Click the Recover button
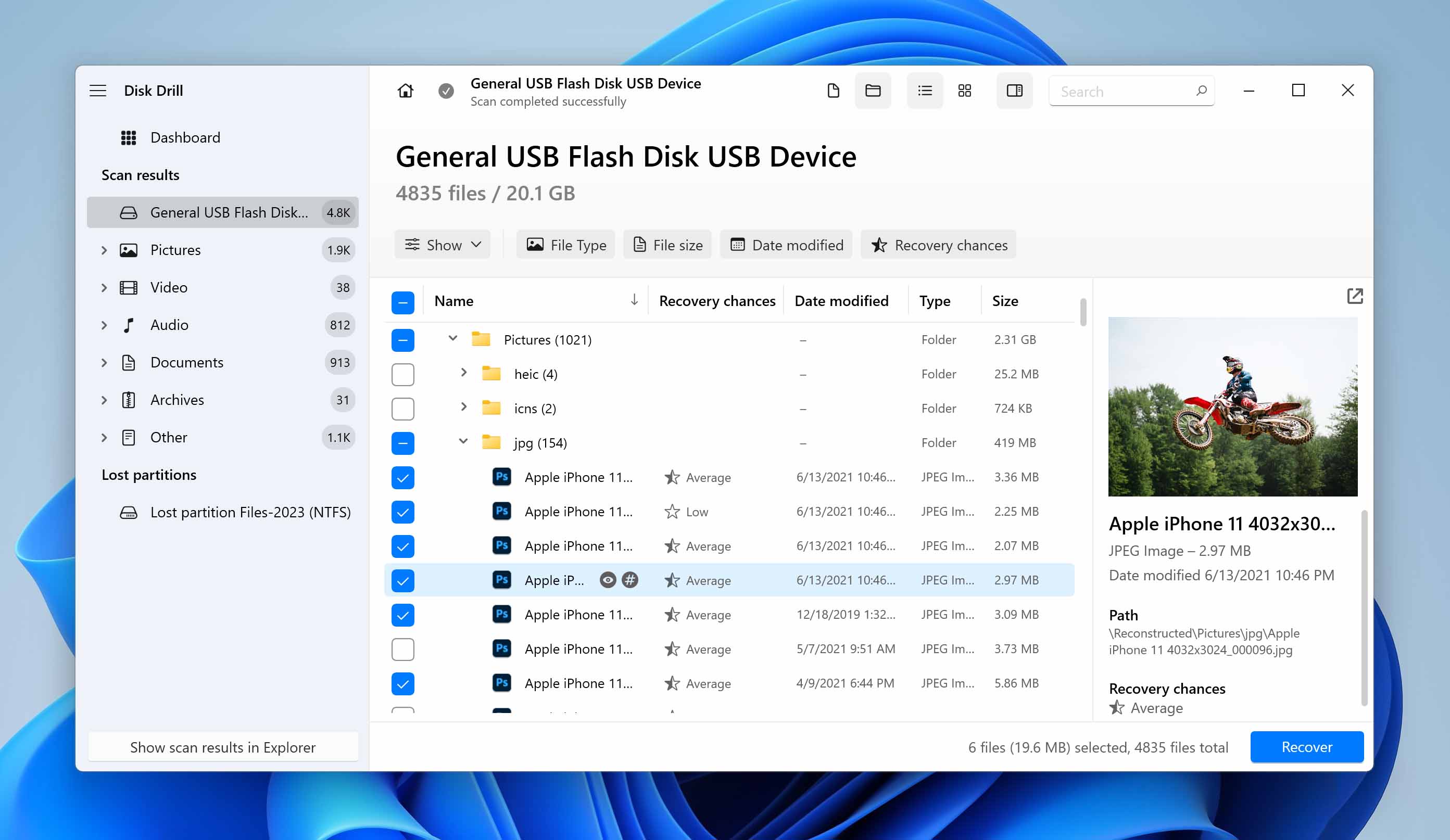 point(1307,747)
